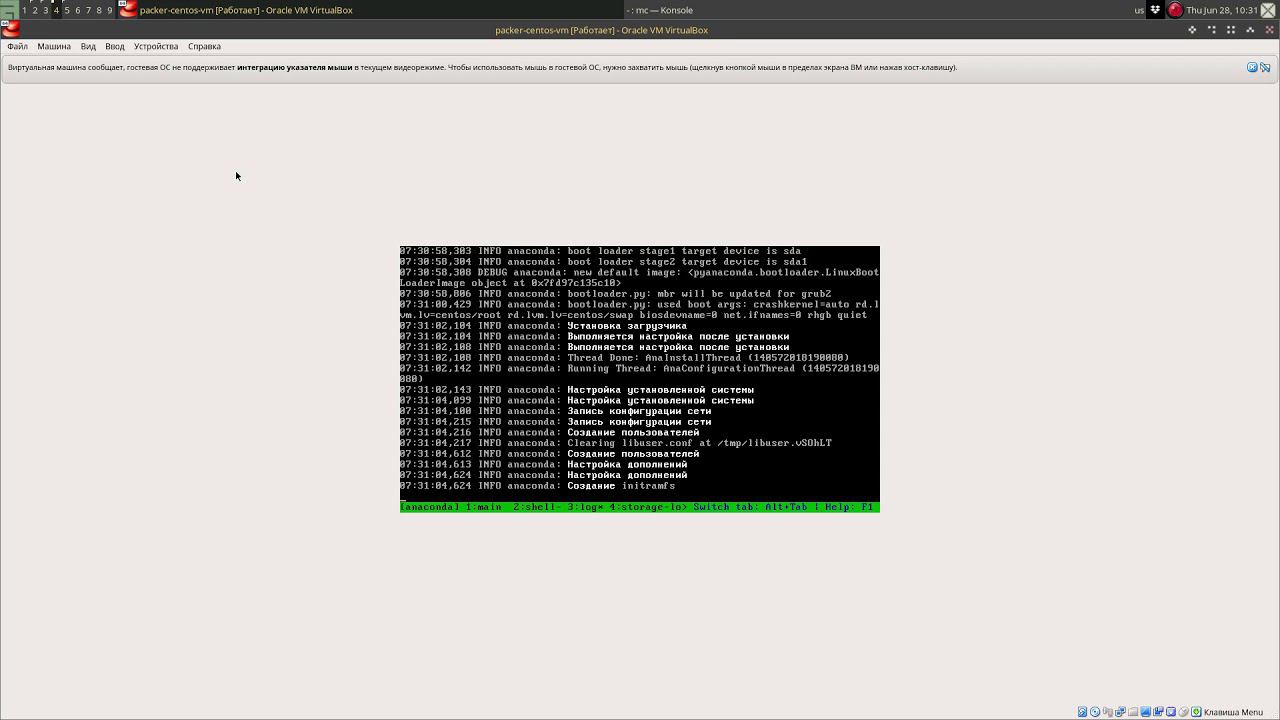
Task: Switch to workspace 2
Action: (x=35, y=10)
